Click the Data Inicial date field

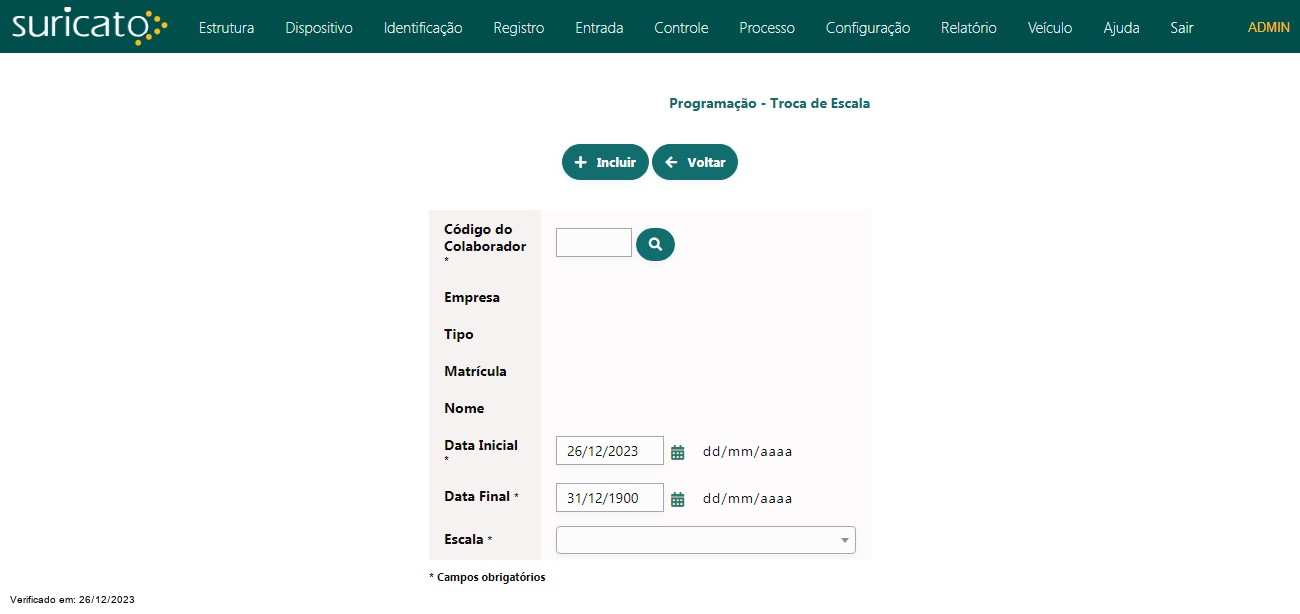point(609,451)
